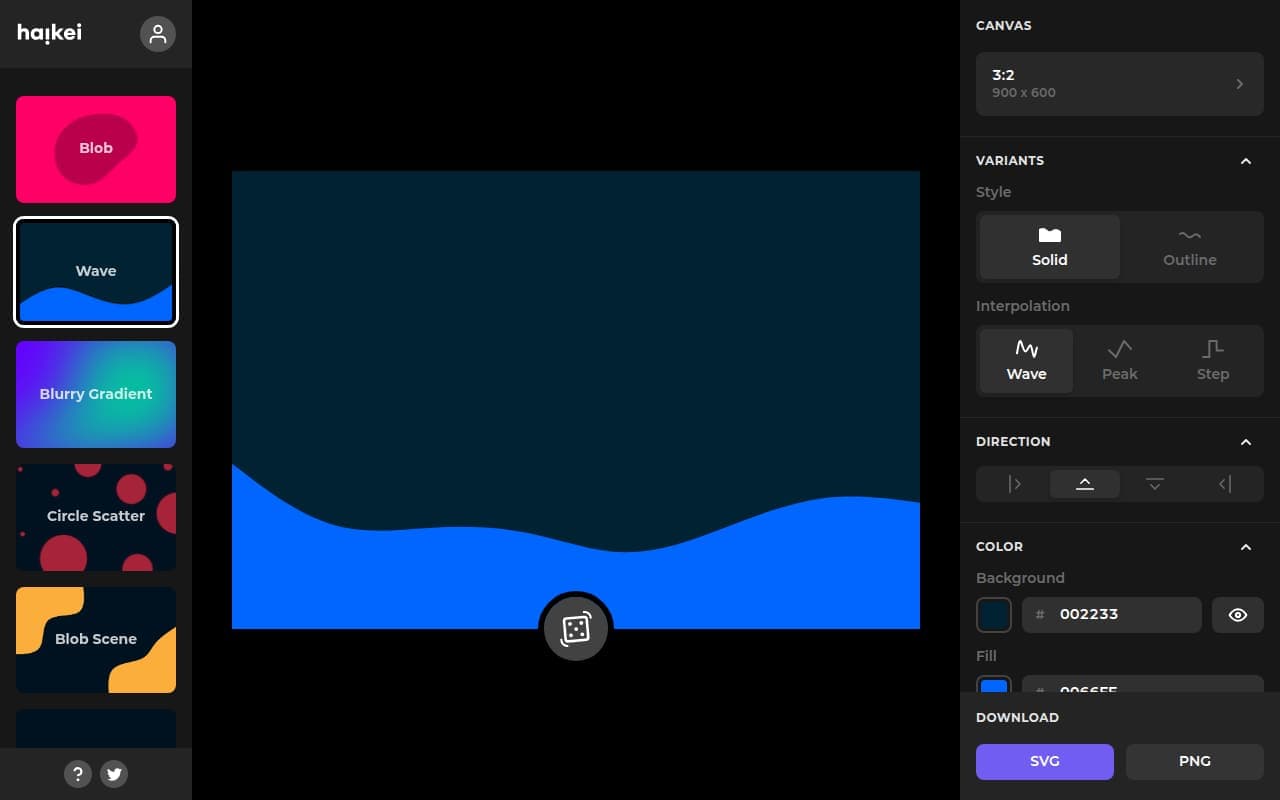Randomize the wave with the dice button
The image size is (1280, 800).
point(576,629)
